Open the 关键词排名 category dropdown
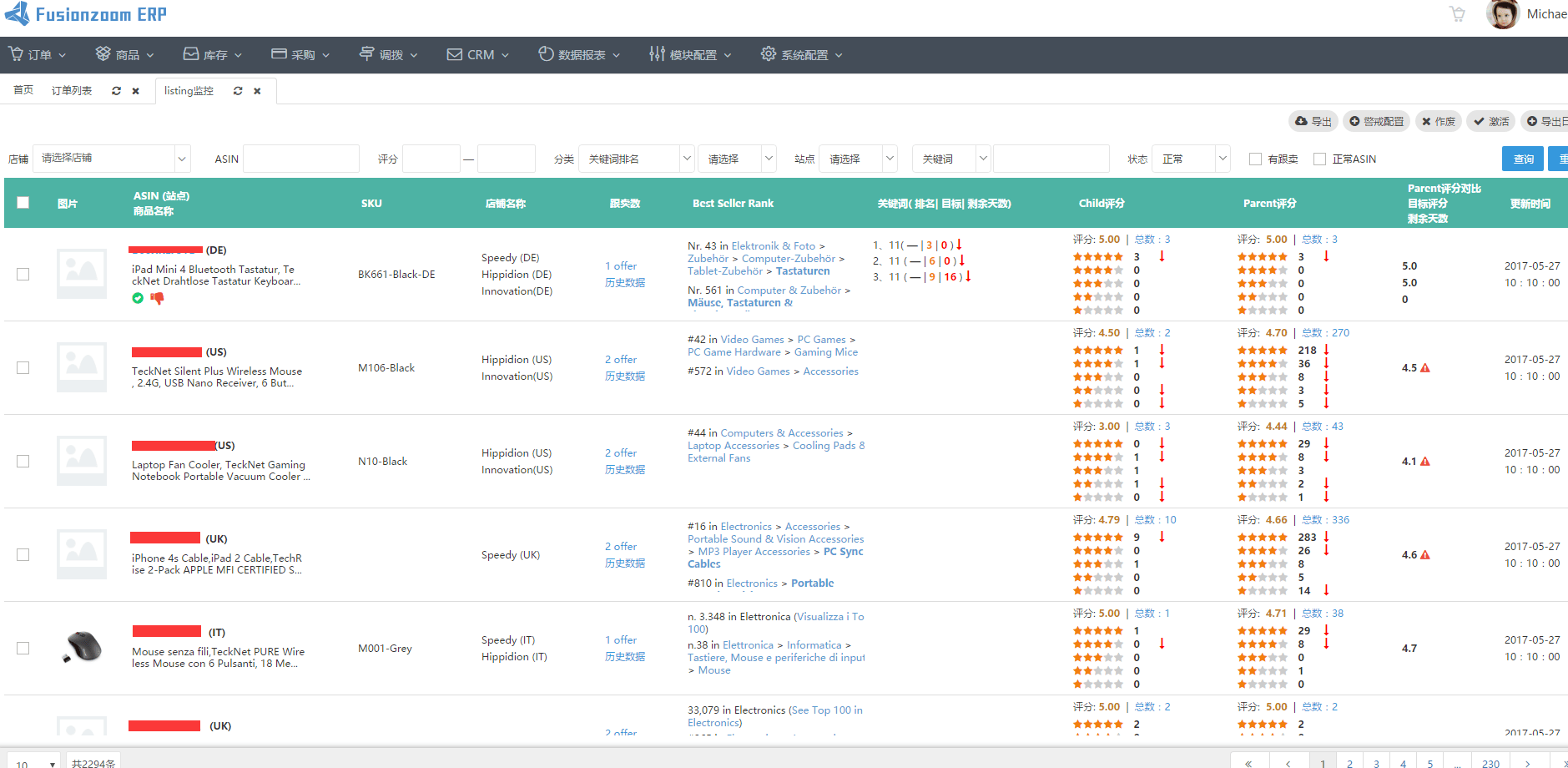Screen dimensions: 1568x768 pos(636,159)
